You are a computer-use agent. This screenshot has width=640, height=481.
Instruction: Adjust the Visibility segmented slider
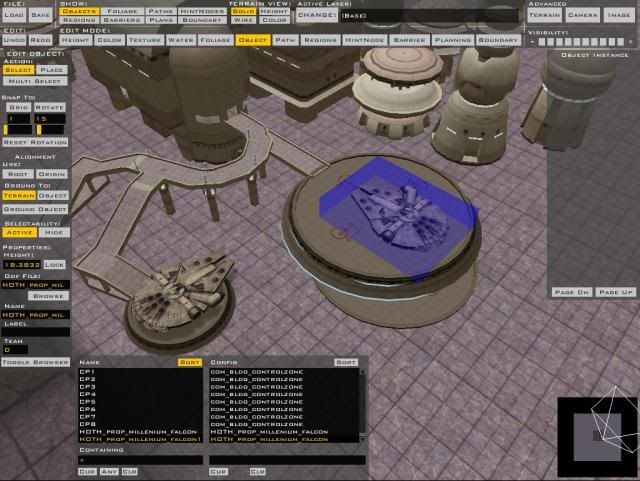click(x=581, y=42)
